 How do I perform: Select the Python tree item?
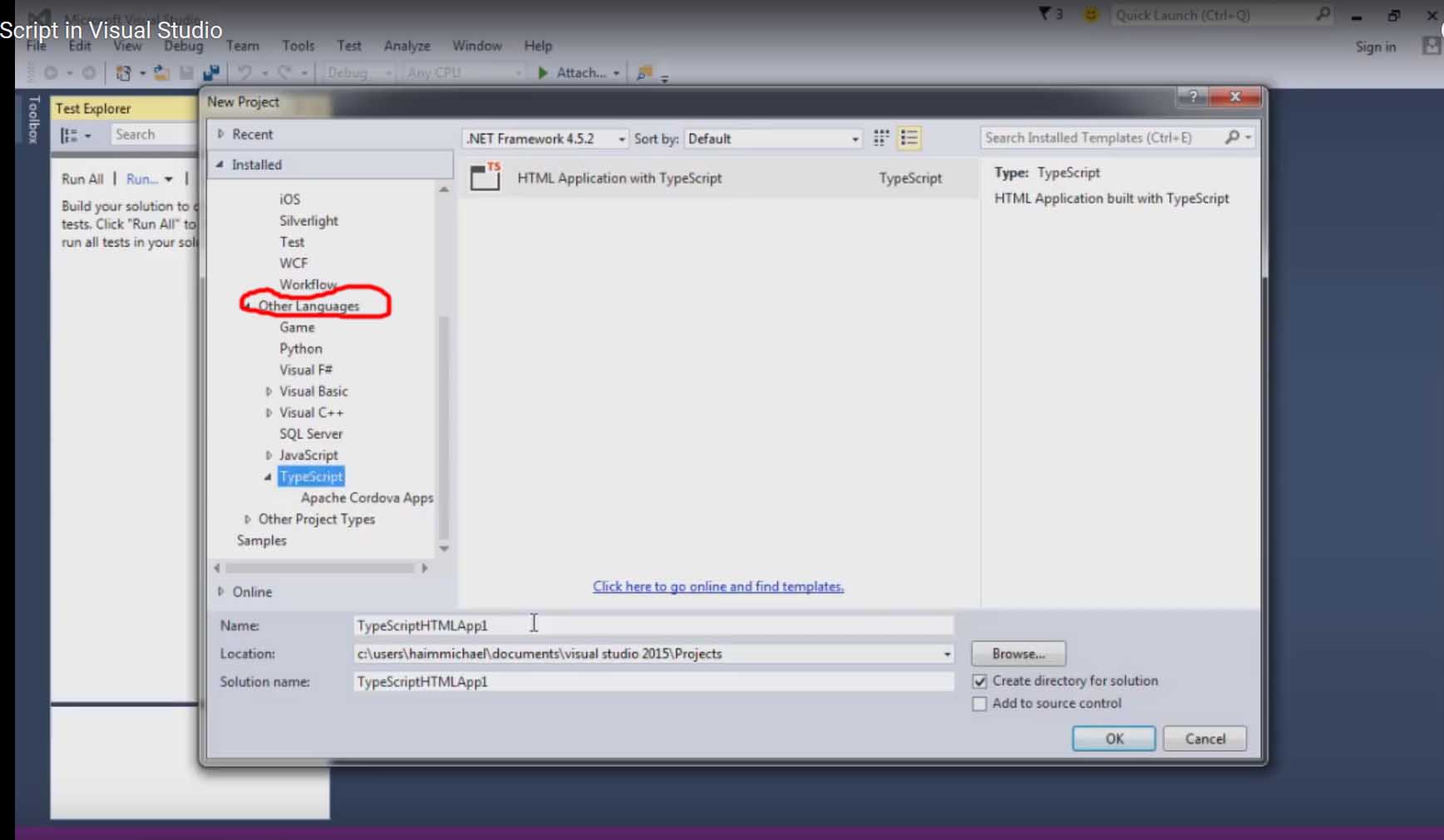301,349
